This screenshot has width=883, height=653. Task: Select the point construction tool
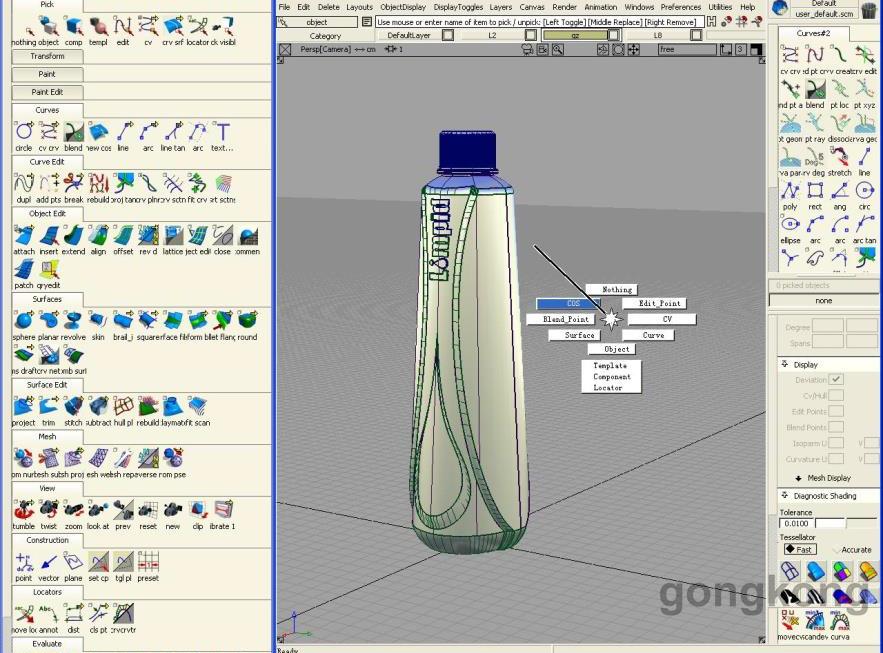[x=24, y=562]
